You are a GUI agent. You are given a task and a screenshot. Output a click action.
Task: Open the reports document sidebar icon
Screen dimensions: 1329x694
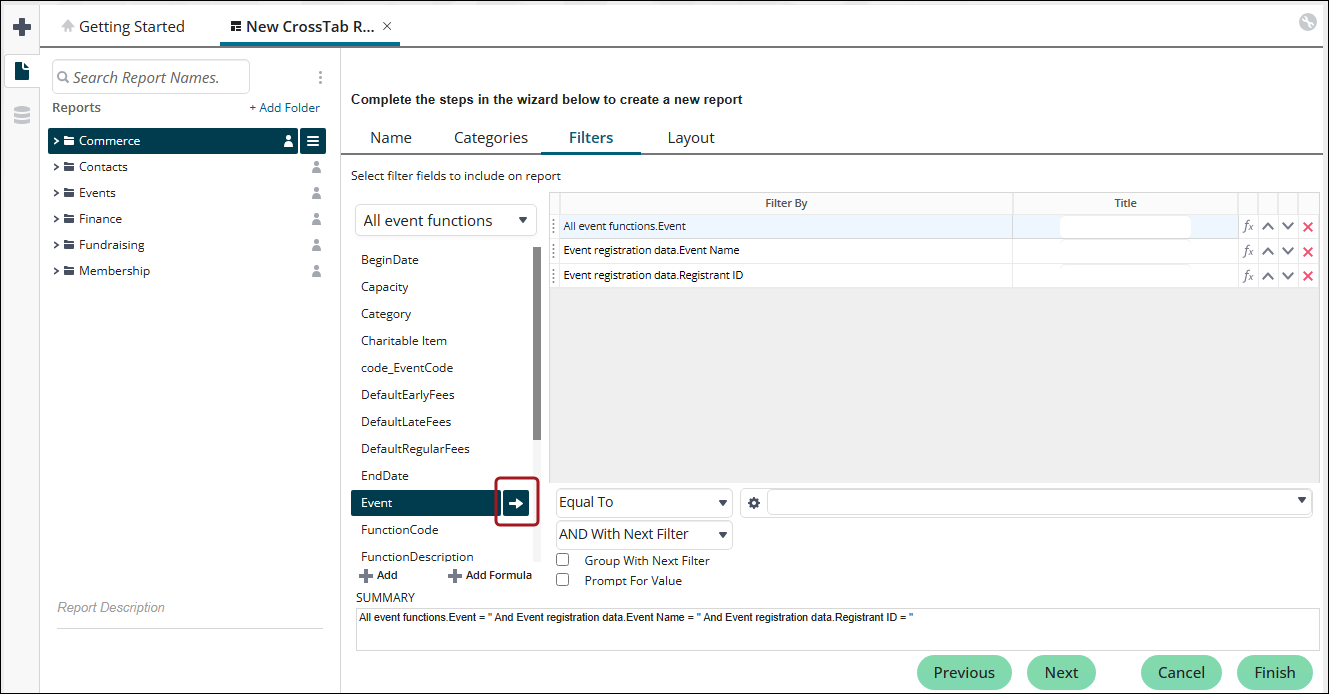click(x=21, y=71)
